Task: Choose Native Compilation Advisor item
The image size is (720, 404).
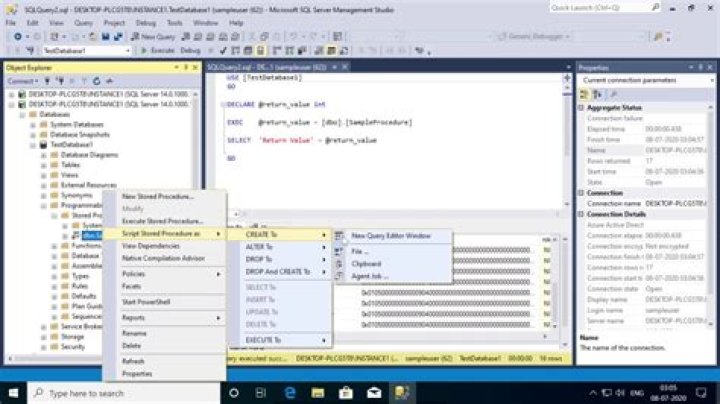Action: pyautogui.click(x=163, y=258)
